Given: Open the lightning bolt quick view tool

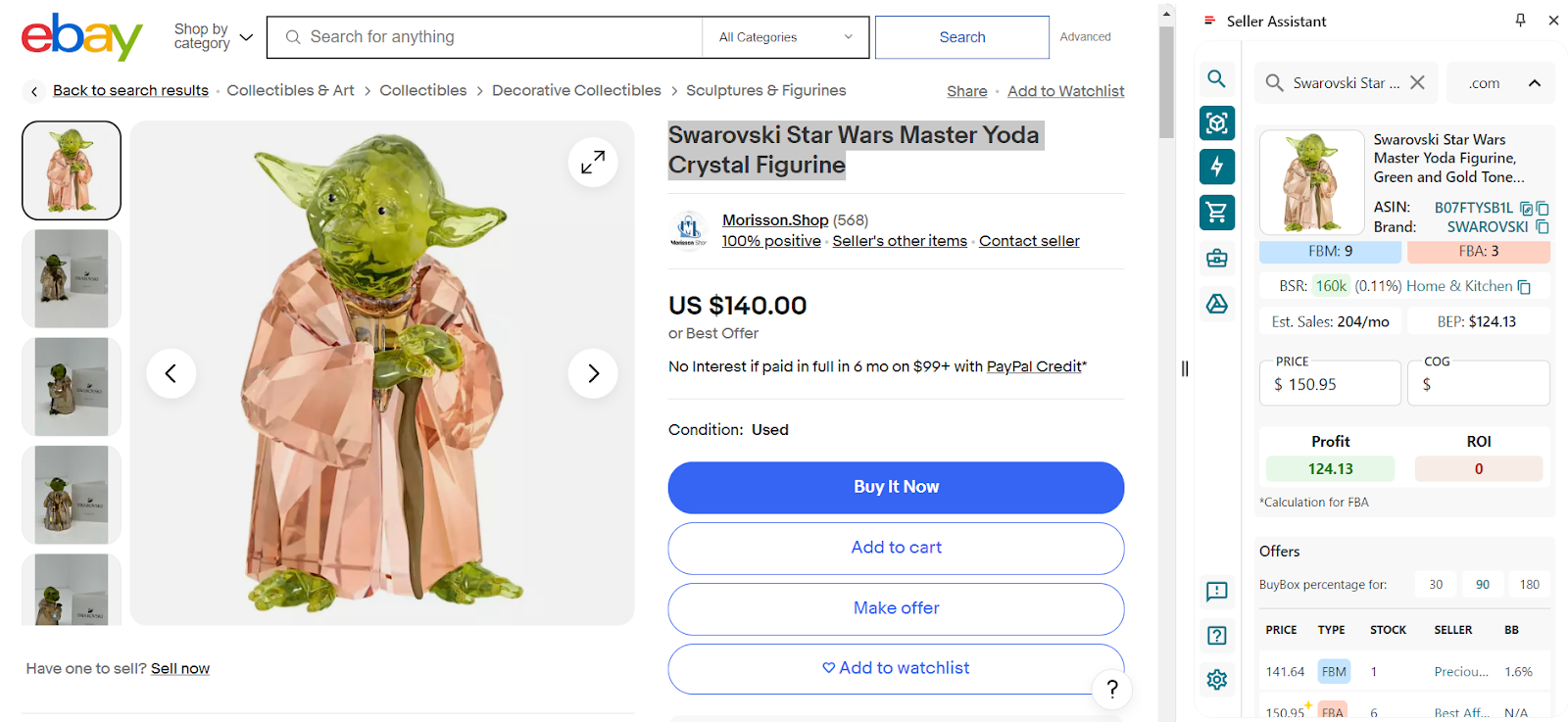Looking at the screenshot, I should click(1217, 167).
